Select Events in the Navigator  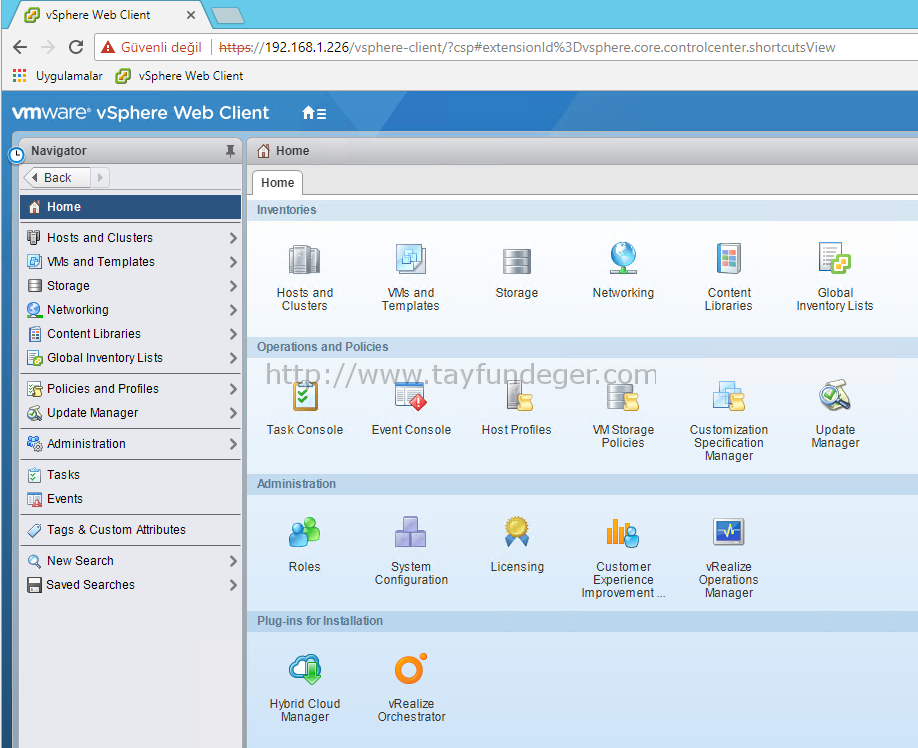(131, 499)
